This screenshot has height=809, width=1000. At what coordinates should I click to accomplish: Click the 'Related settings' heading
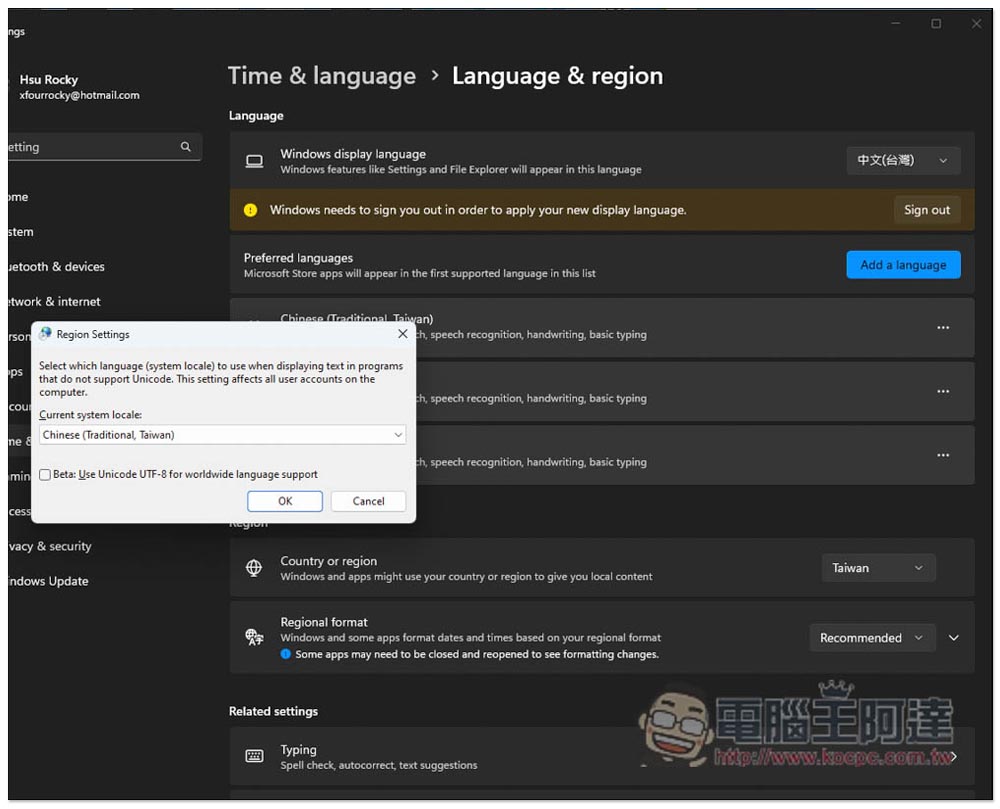click(273, 711)
